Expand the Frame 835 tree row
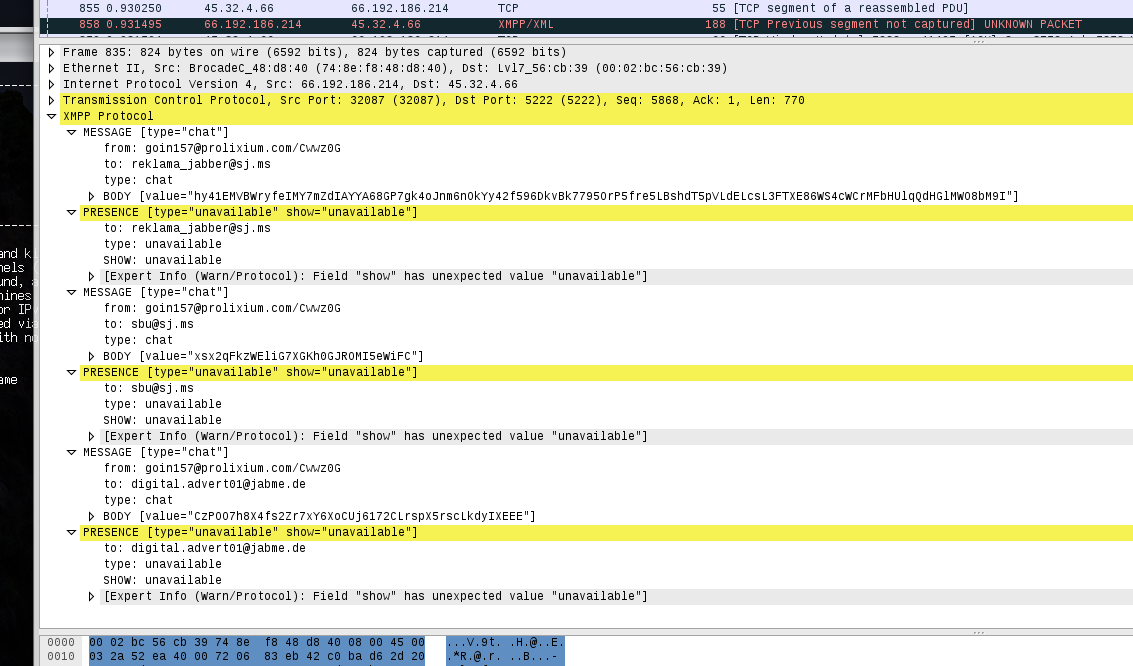Image resolution: width=1133 pixels, height=666 pixels. pyautogui.click(x=52, y=52)
